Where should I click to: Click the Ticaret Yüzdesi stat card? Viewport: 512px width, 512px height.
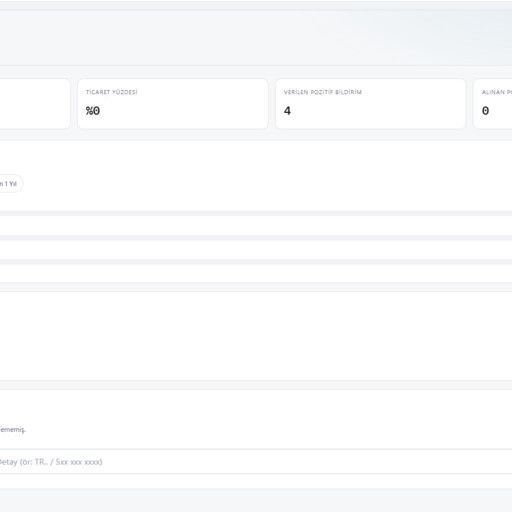coord(173,104)
